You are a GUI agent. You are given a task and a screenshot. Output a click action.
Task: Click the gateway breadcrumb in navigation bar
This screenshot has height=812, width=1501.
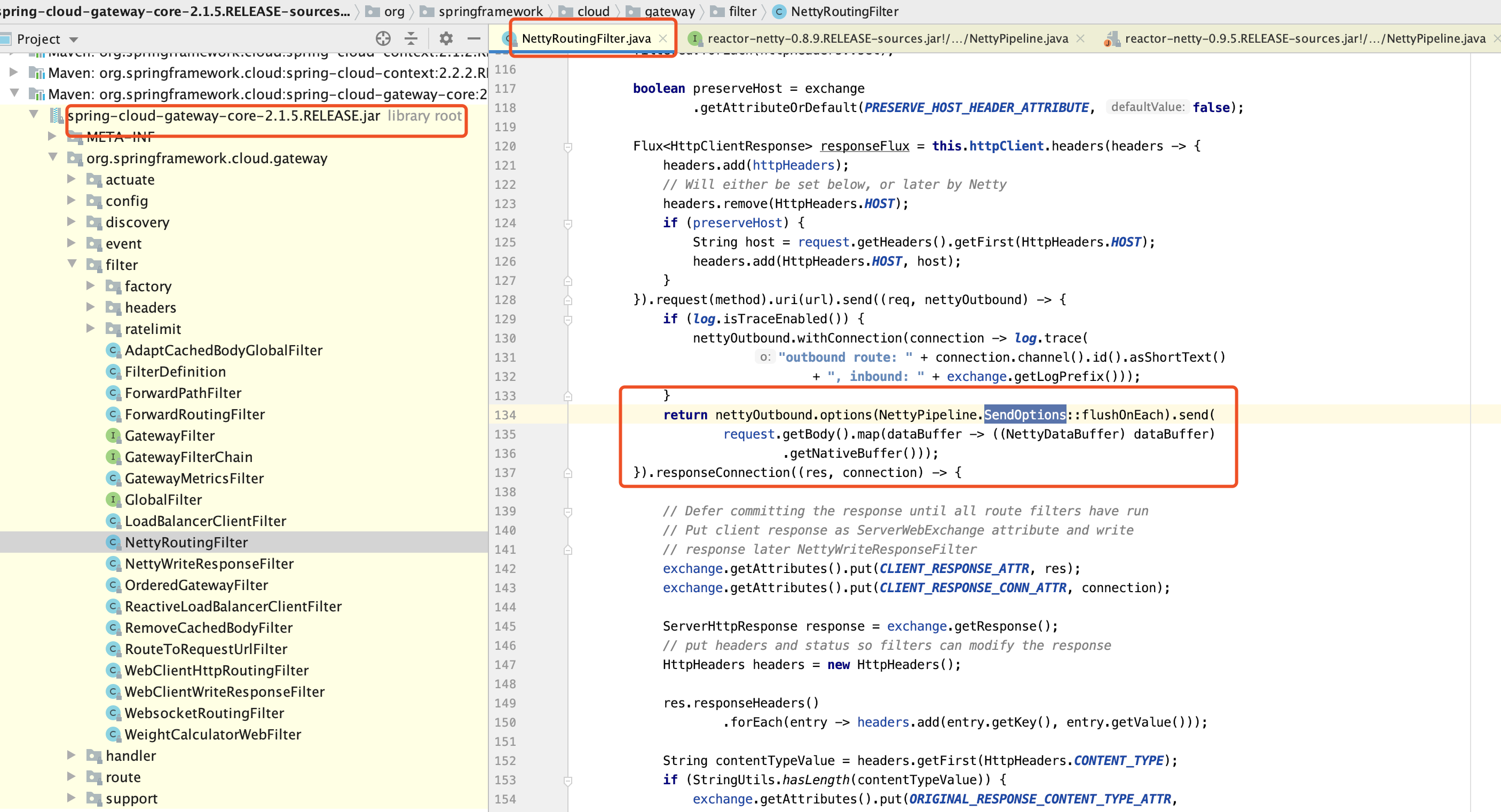669,11
